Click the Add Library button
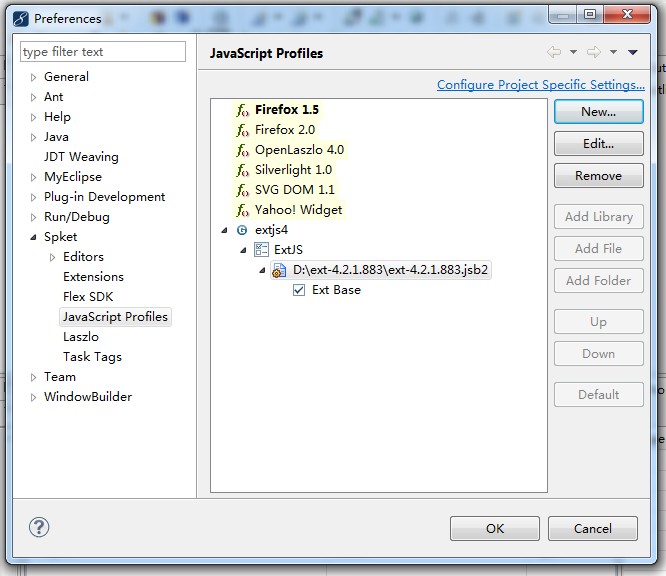 click(598, 217)
